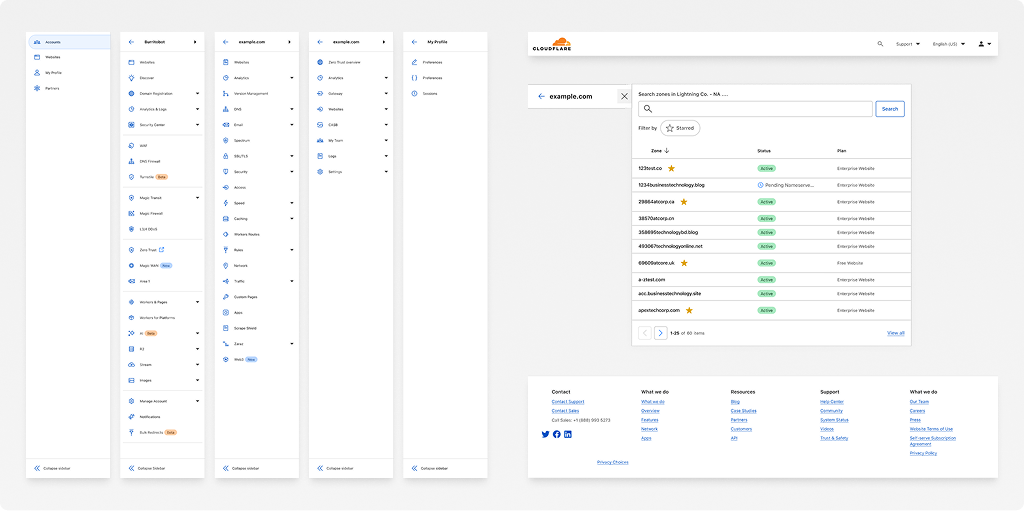Expand Domain Registration
Screen dimensions: 1024x511
click(197, 93)
